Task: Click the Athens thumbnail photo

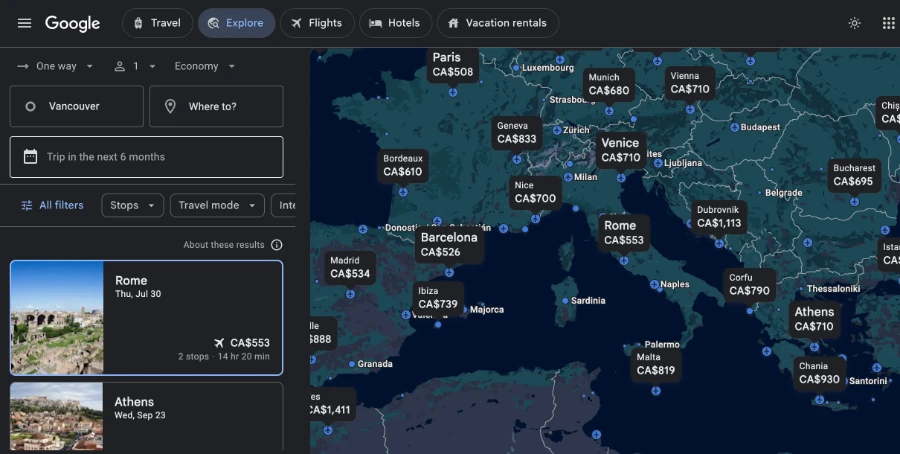Action: [57, 417]
